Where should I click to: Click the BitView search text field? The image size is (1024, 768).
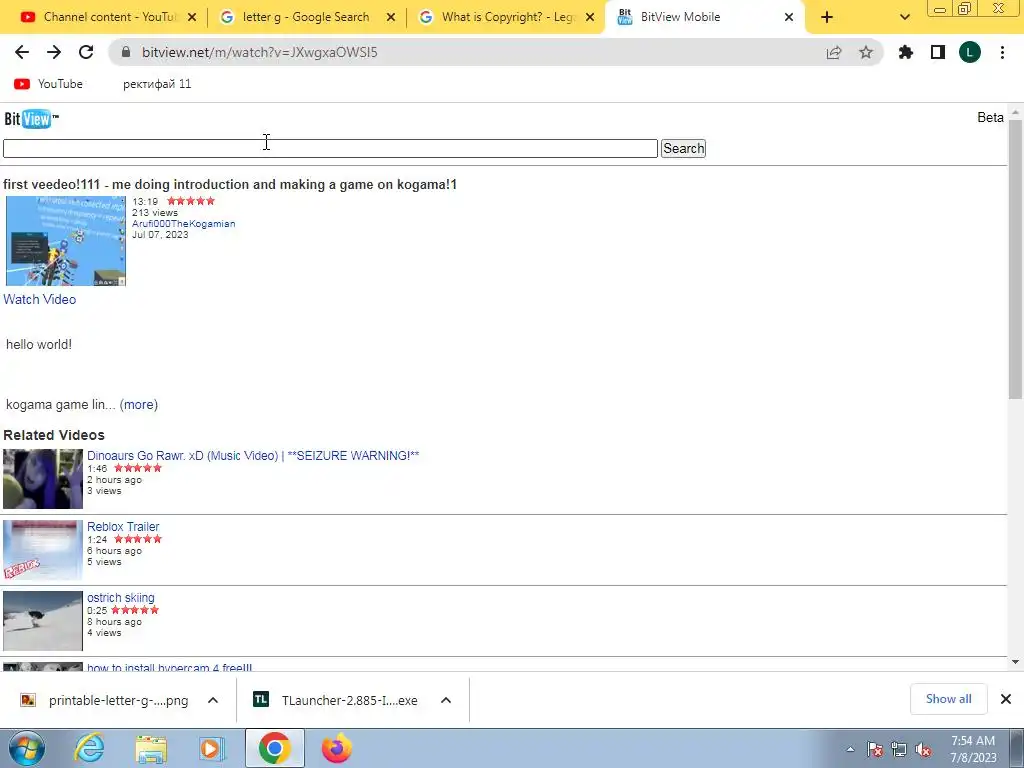(x=330, y=148)
